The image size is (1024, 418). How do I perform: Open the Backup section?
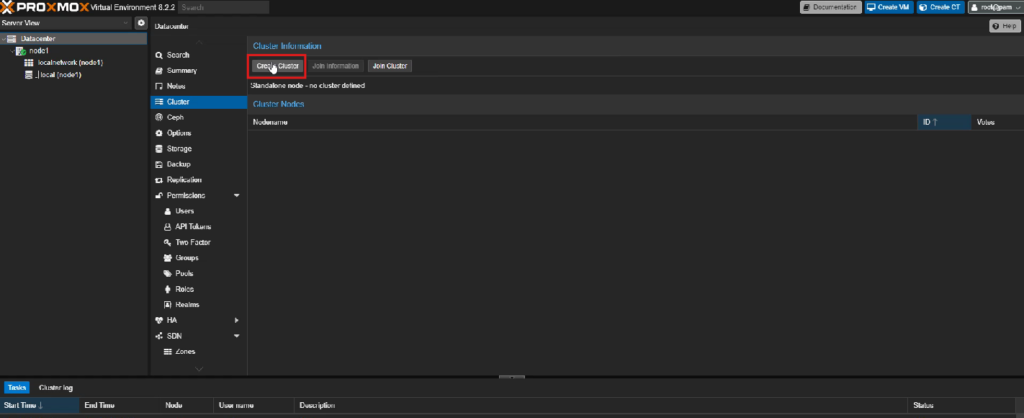(178, 164)
